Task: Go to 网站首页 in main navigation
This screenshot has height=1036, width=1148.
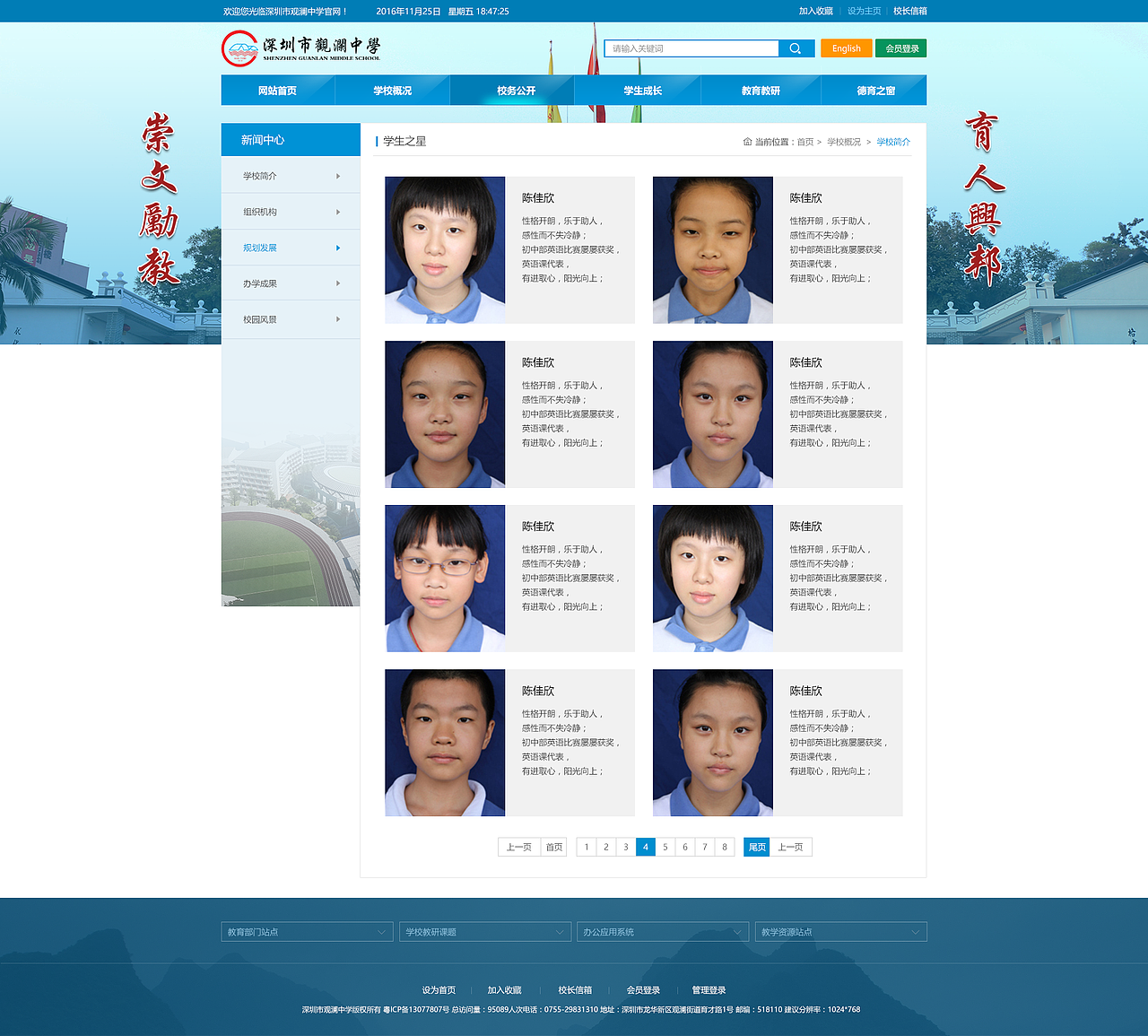Action: [278, 91]
